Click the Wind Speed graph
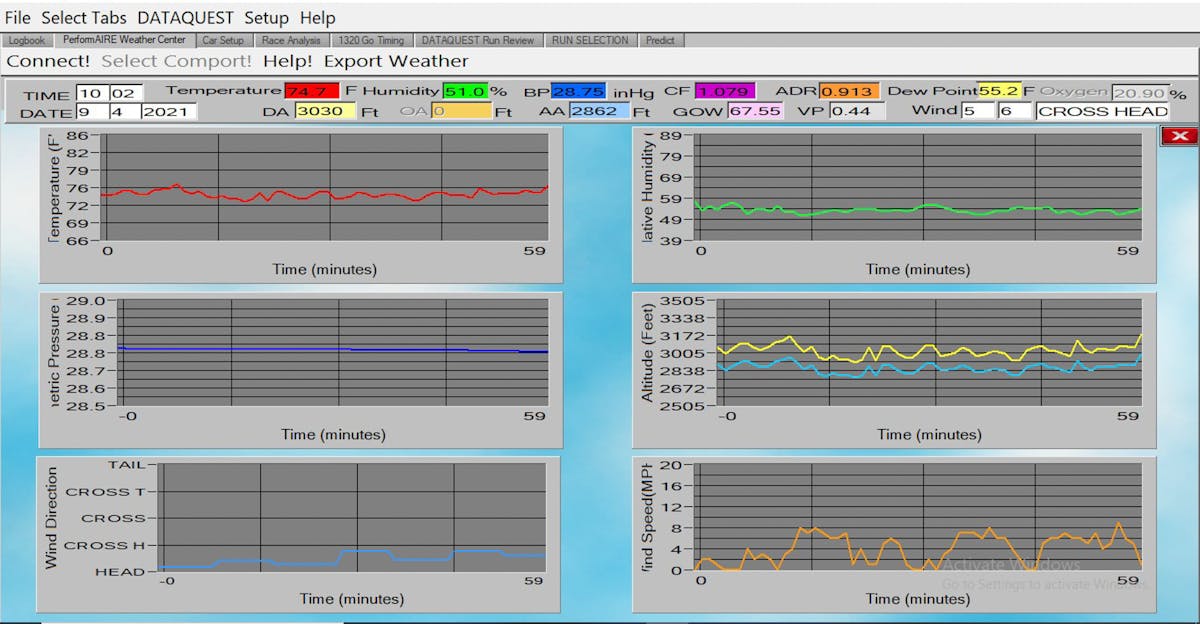Image resolution: width=1200 pixels, height=624 pixels. click(919, 518)
